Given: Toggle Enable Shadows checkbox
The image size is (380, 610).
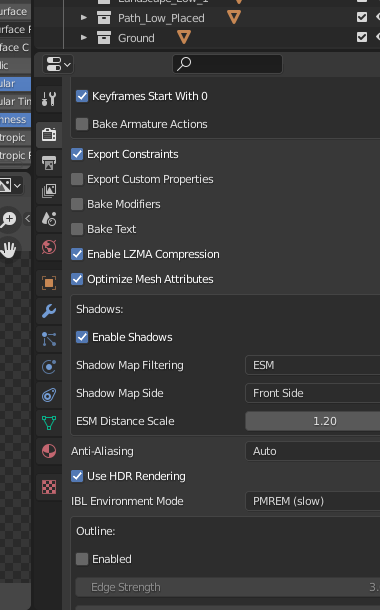Looking at the screenshot, I should 82,337.
